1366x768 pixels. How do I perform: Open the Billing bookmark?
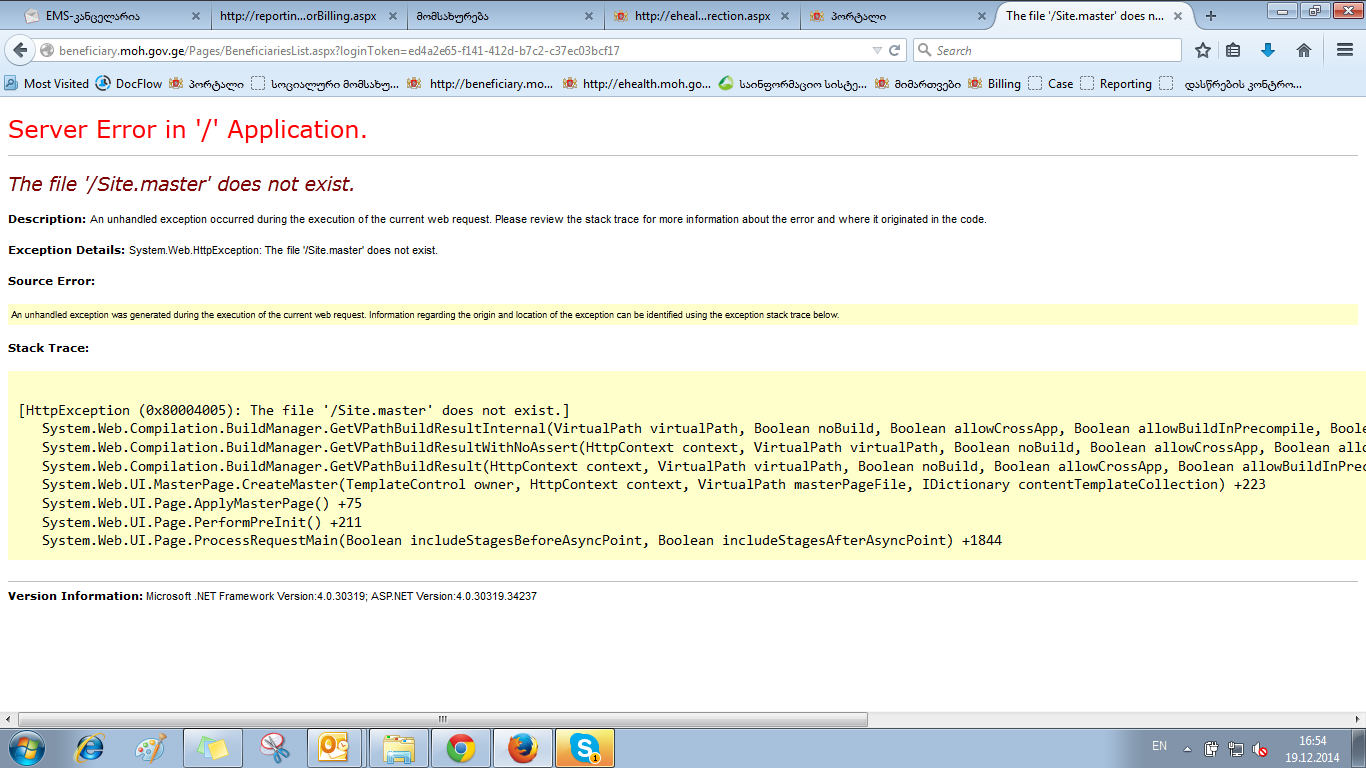(995, 84)
